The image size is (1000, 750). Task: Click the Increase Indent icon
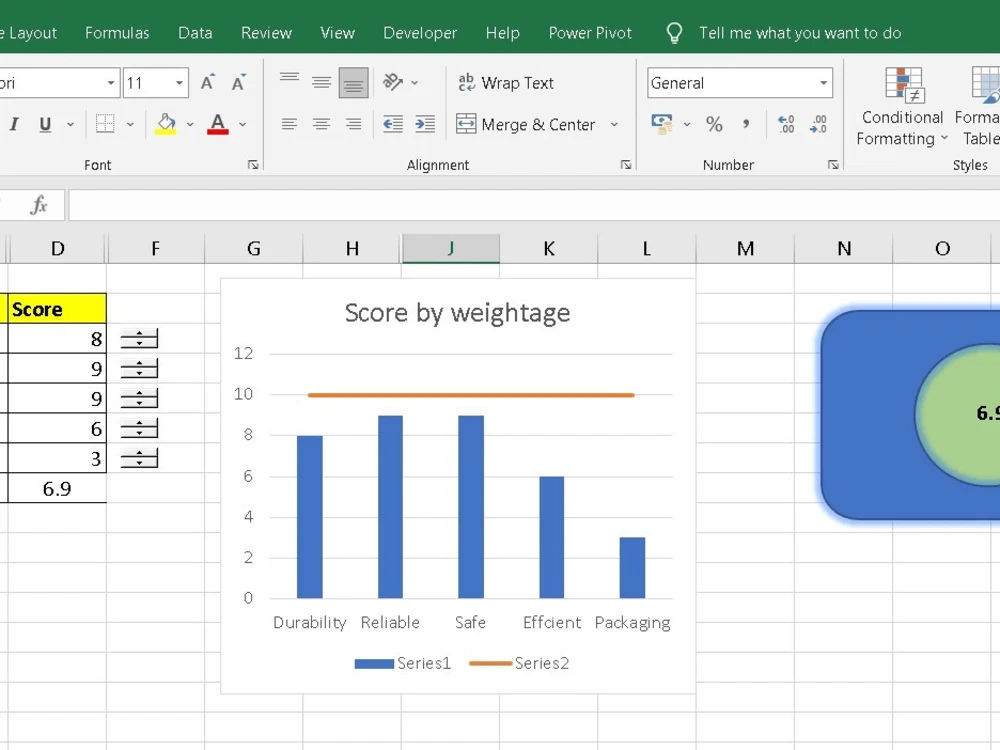tap(424, 123)
